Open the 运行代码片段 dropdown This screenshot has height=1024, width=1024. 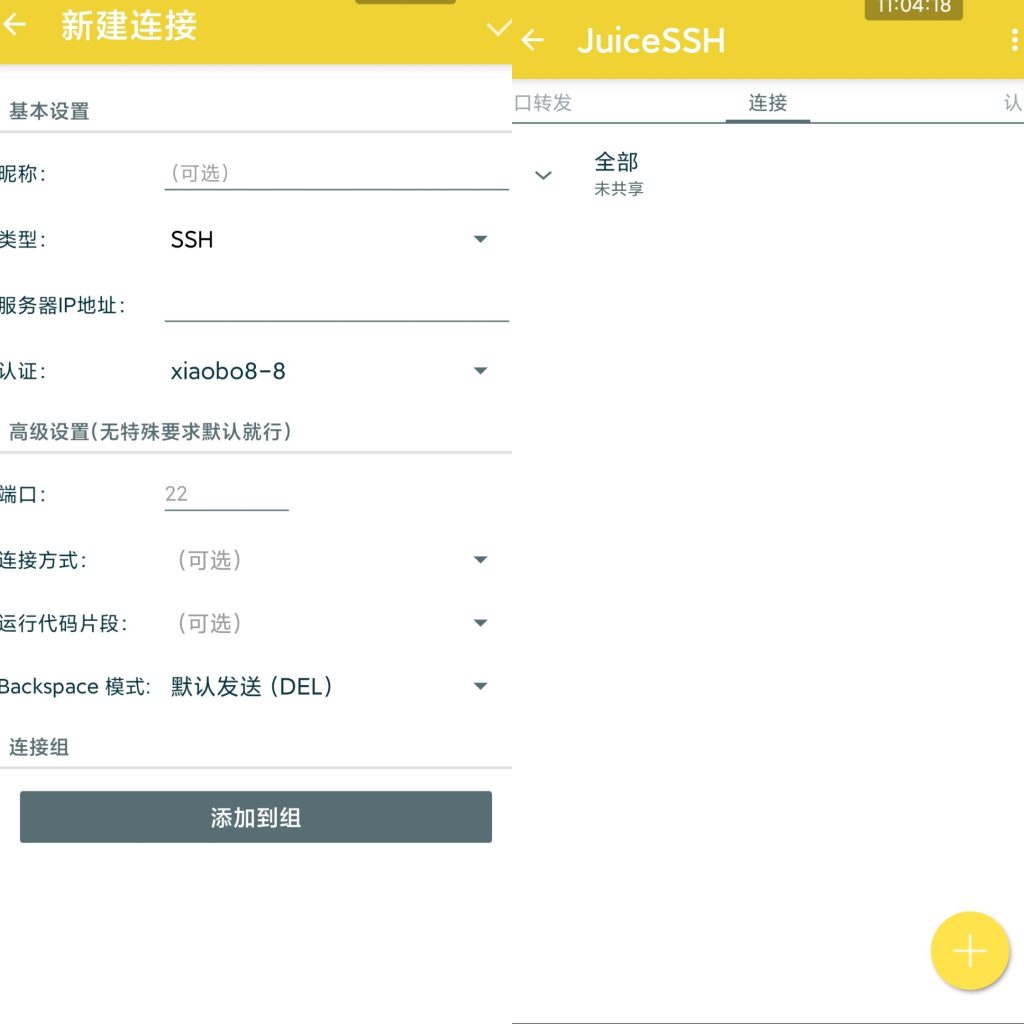pyautogui.click(x=328, y=623)
